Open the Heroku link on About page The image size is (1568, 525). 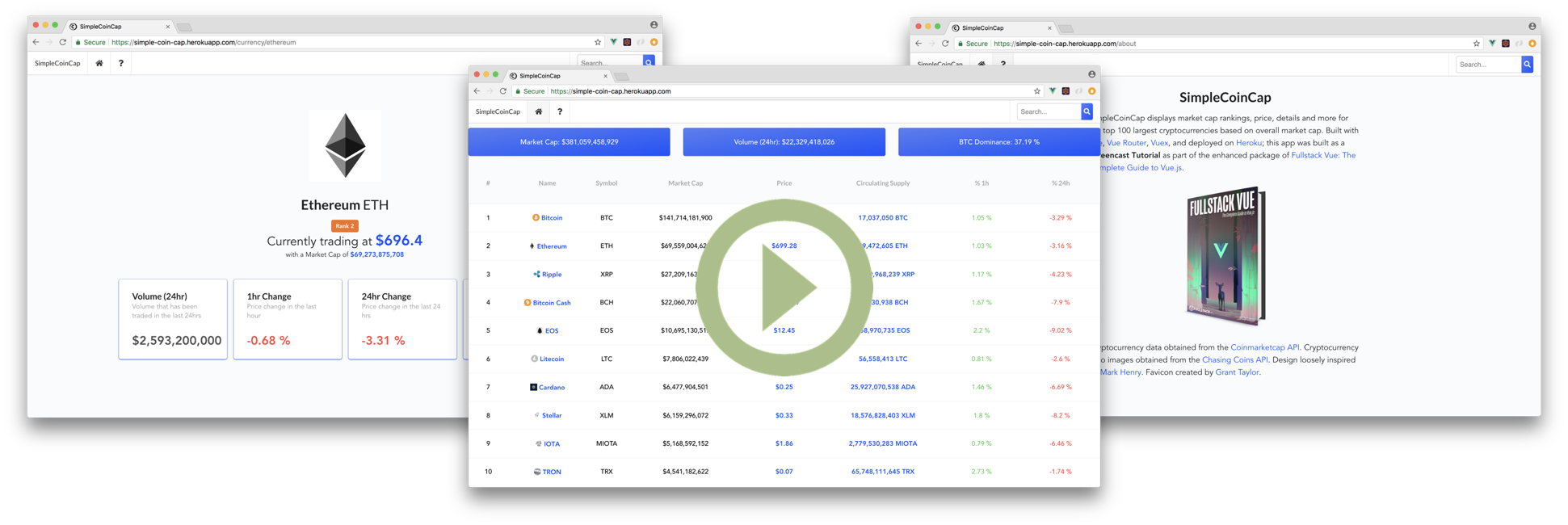pyautogui.click(x=1249, y=143)
